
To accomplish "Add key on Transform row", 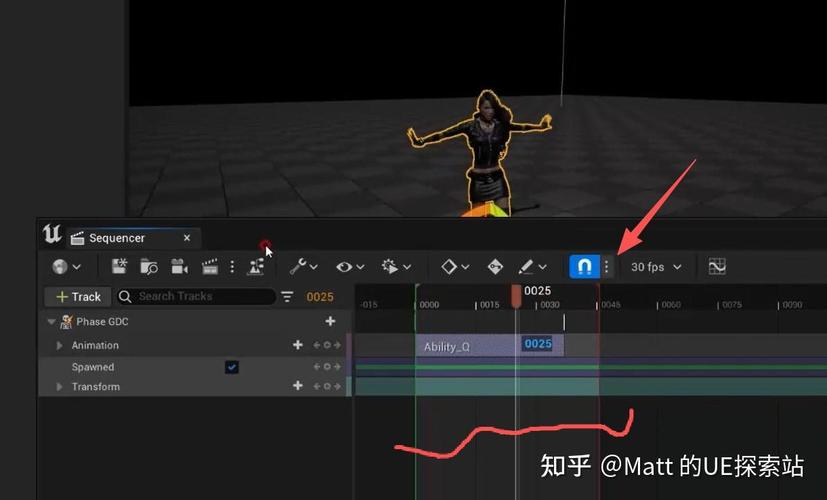I will (327, 387).
